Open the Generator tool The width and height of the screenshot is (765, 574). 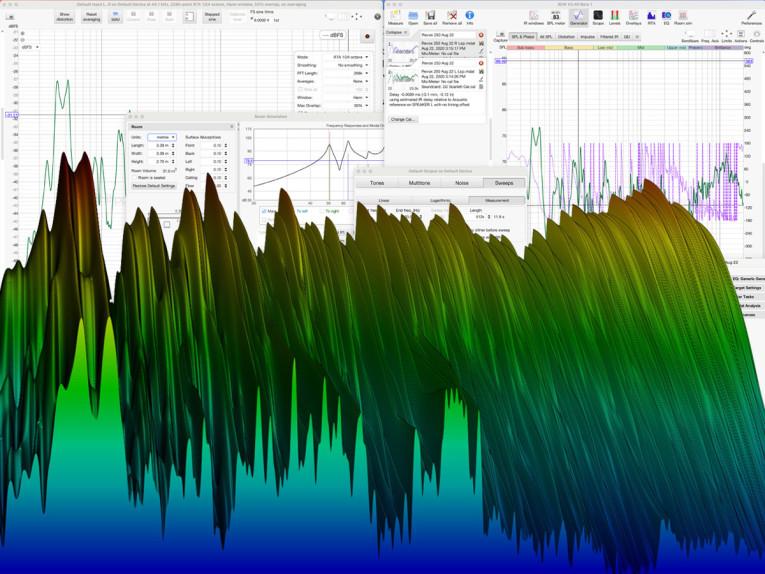click(578, 16)
